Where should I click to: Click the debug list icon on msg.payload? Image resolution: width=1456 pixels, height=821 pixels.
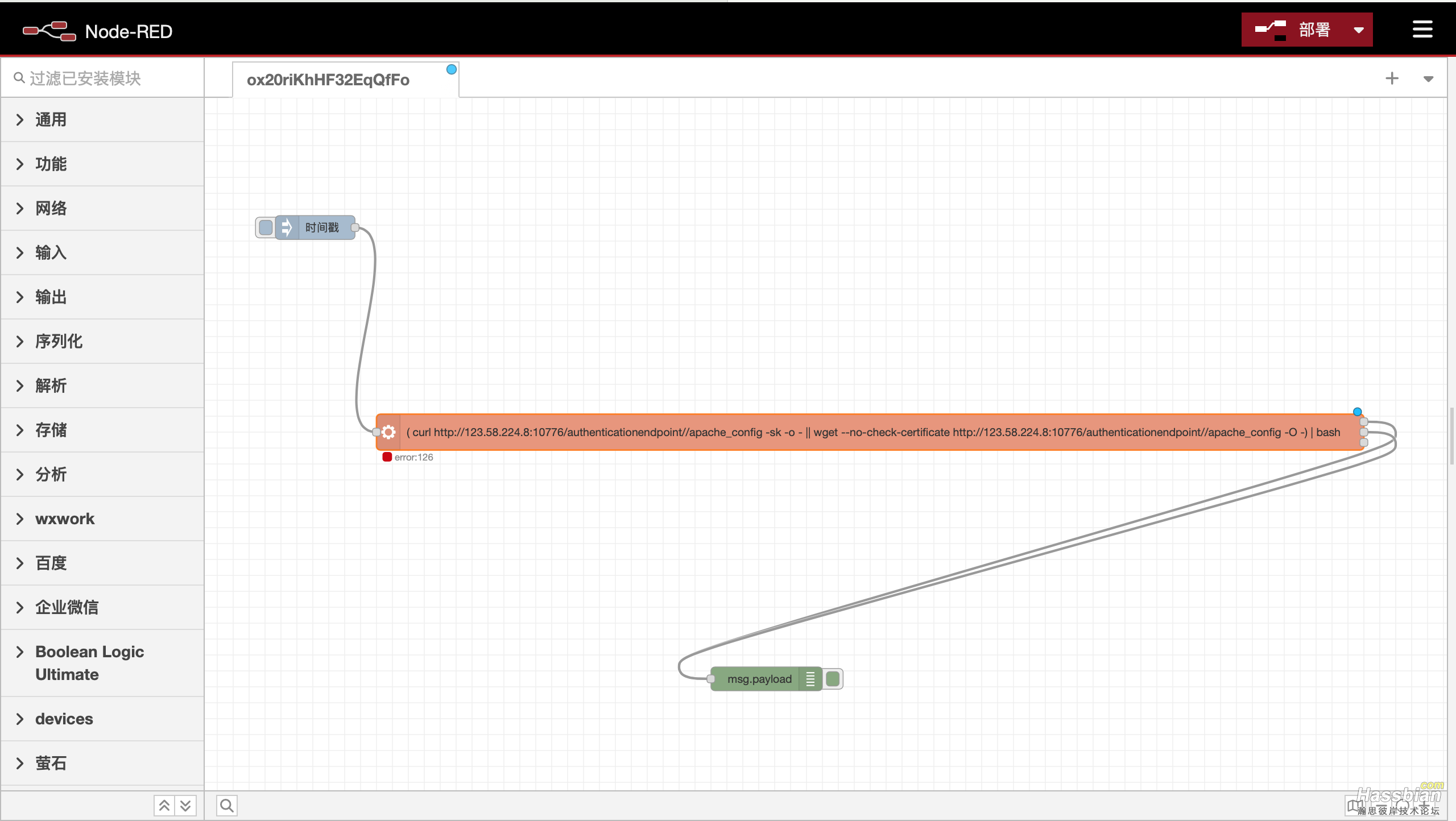[810, 679]
